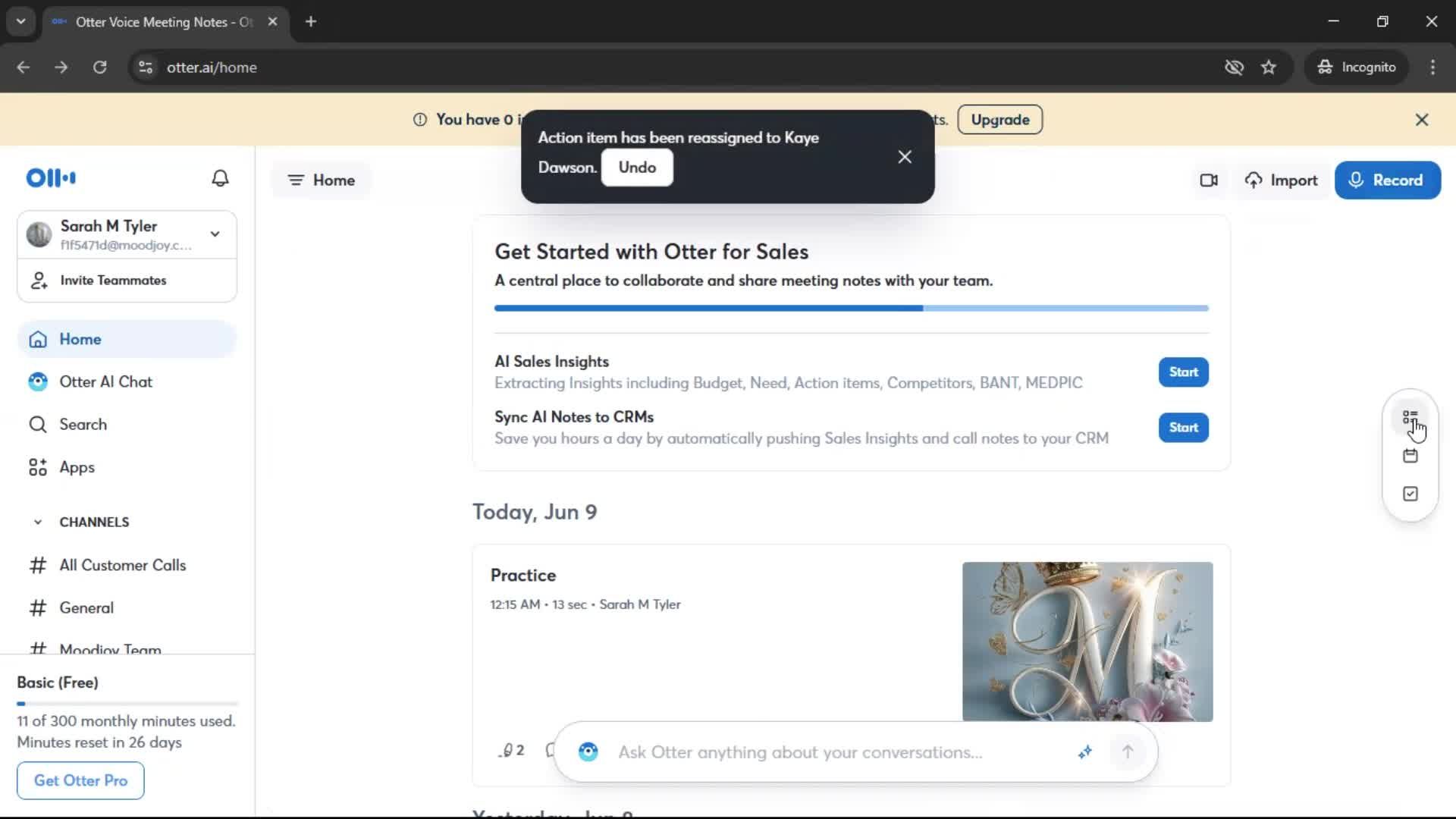Click the Upgrade button
This screenshot has height=819, width=1456.
coord(999,120)
